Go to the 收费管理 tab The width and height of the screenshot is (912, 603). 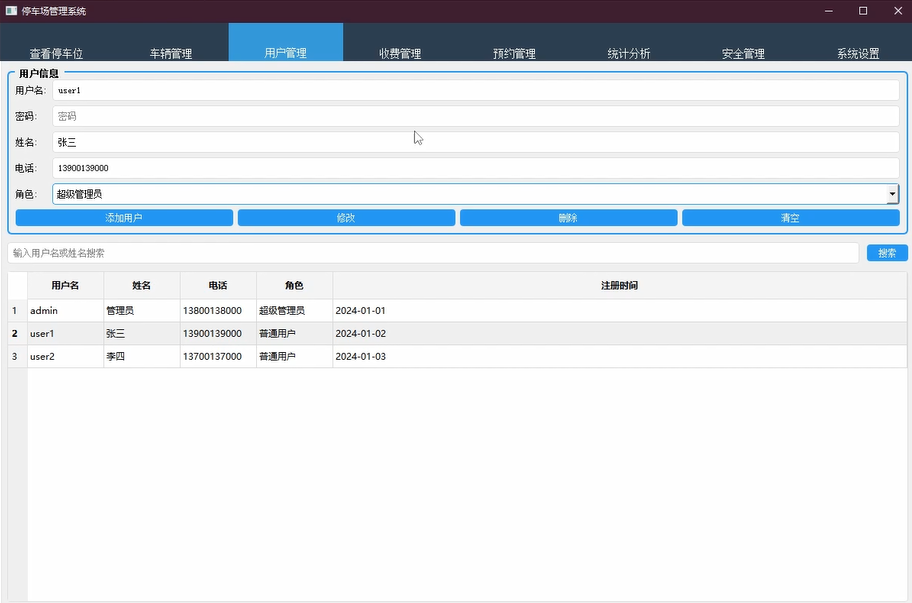[x=400, y=42]
